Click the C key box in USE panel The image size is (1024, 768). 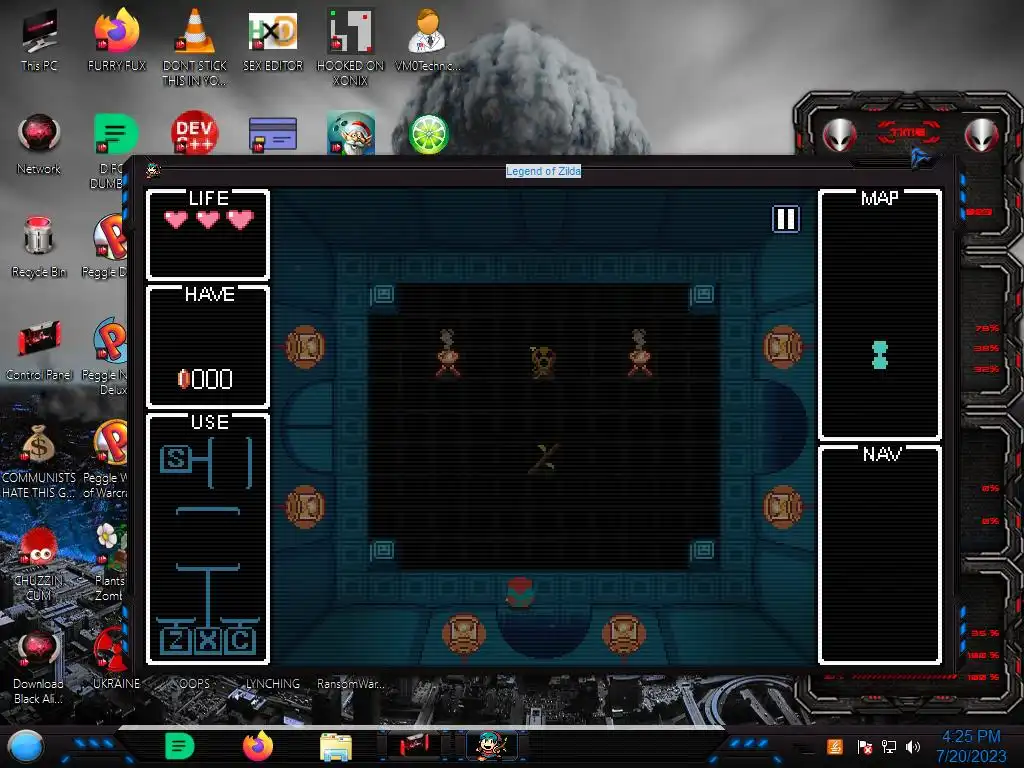coord(240,639)
